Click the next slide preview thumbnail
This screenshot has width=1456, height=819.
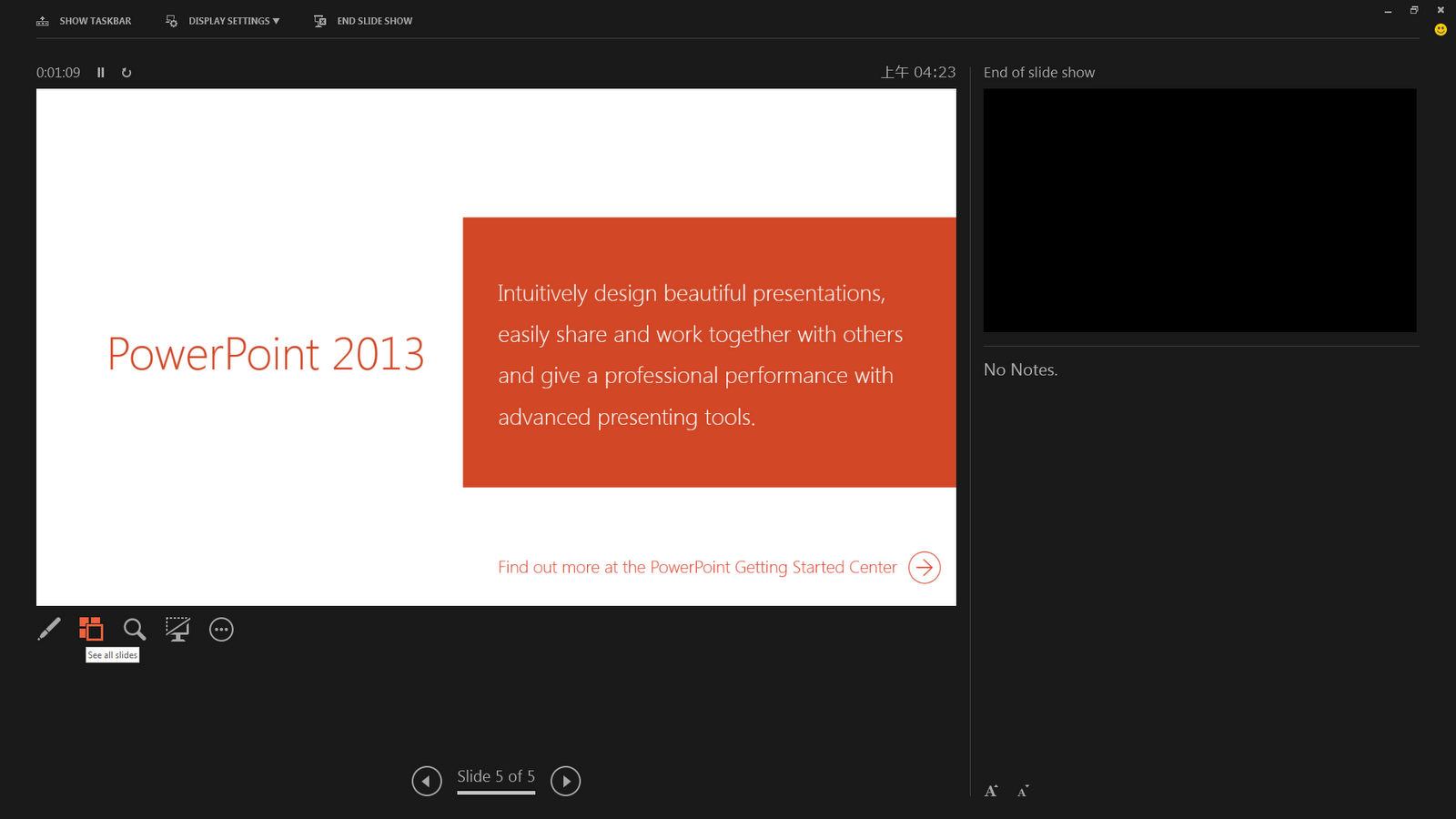click(x=1199, y=210)
